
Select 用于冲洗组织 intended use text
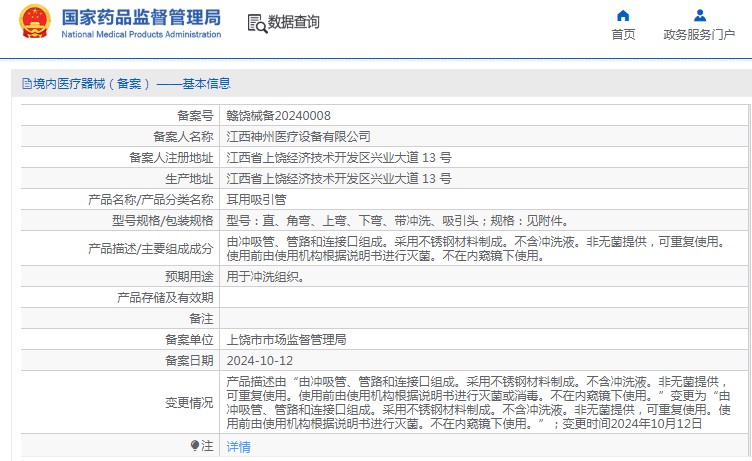[x=265, y=277]
